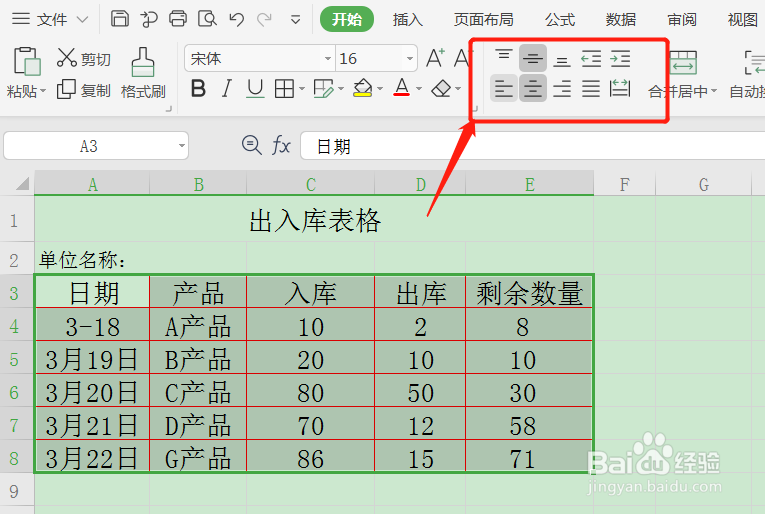Select cell containing D产品

pyautogui.click(x=198, y=425)
